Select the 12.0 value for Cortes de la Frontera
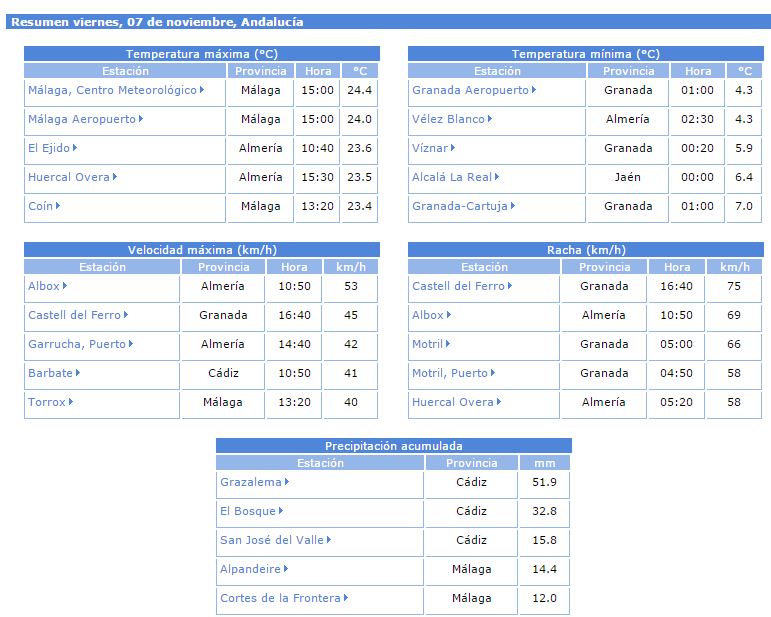Screen dimensions: 771x617 click(544, 598)
